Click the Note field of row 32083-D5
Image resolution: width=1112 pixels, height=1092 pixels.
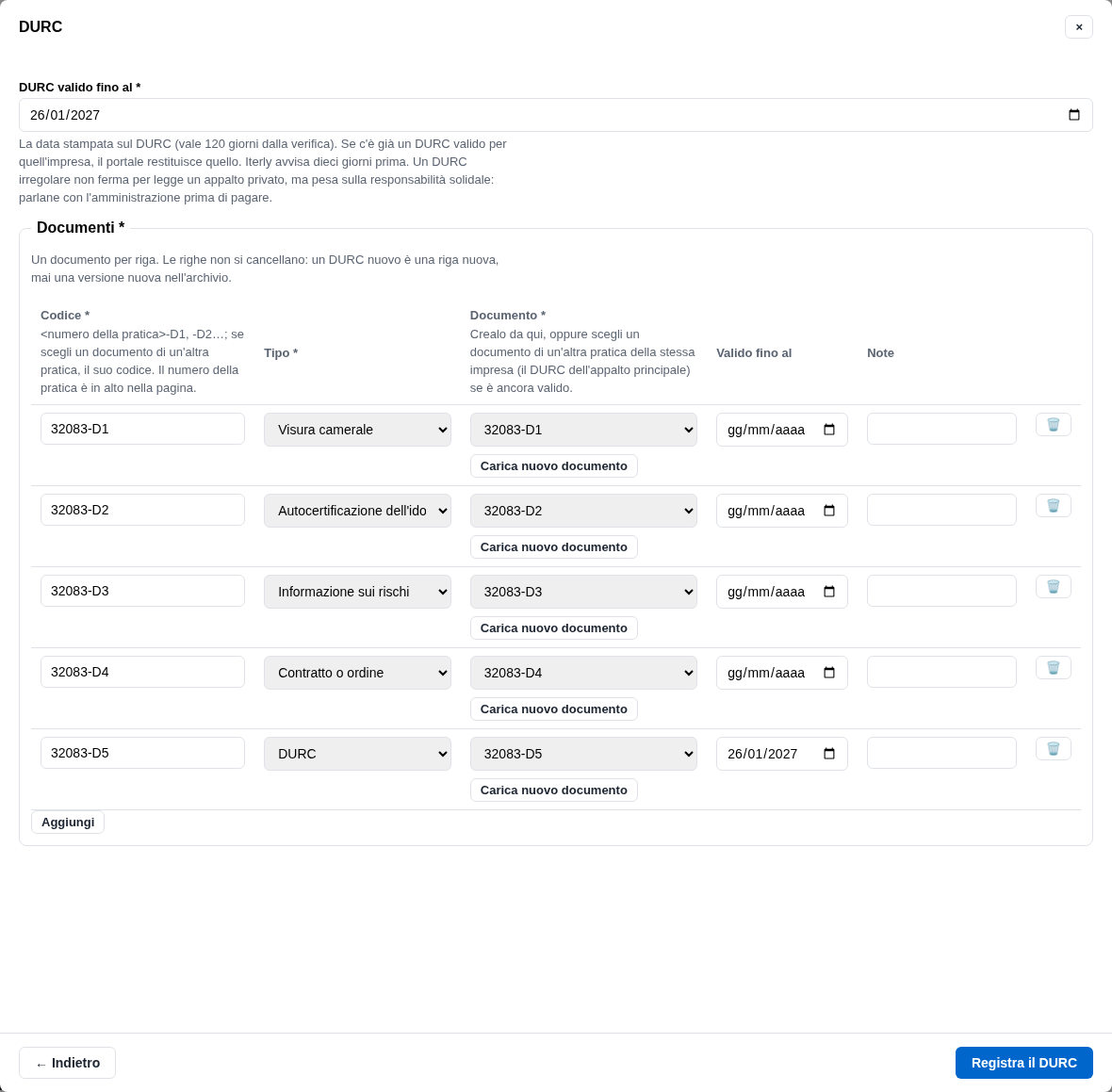[941, 753]
